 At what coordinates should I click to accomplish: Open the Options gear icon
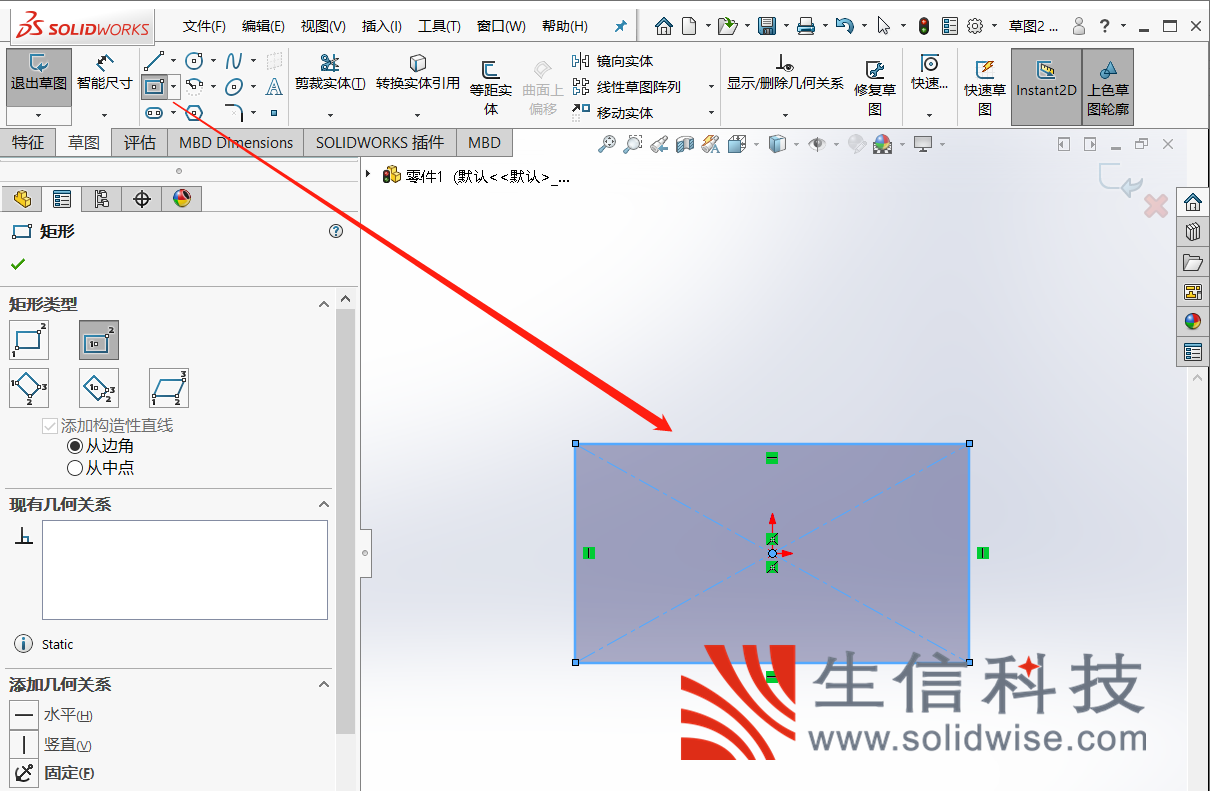976,26
